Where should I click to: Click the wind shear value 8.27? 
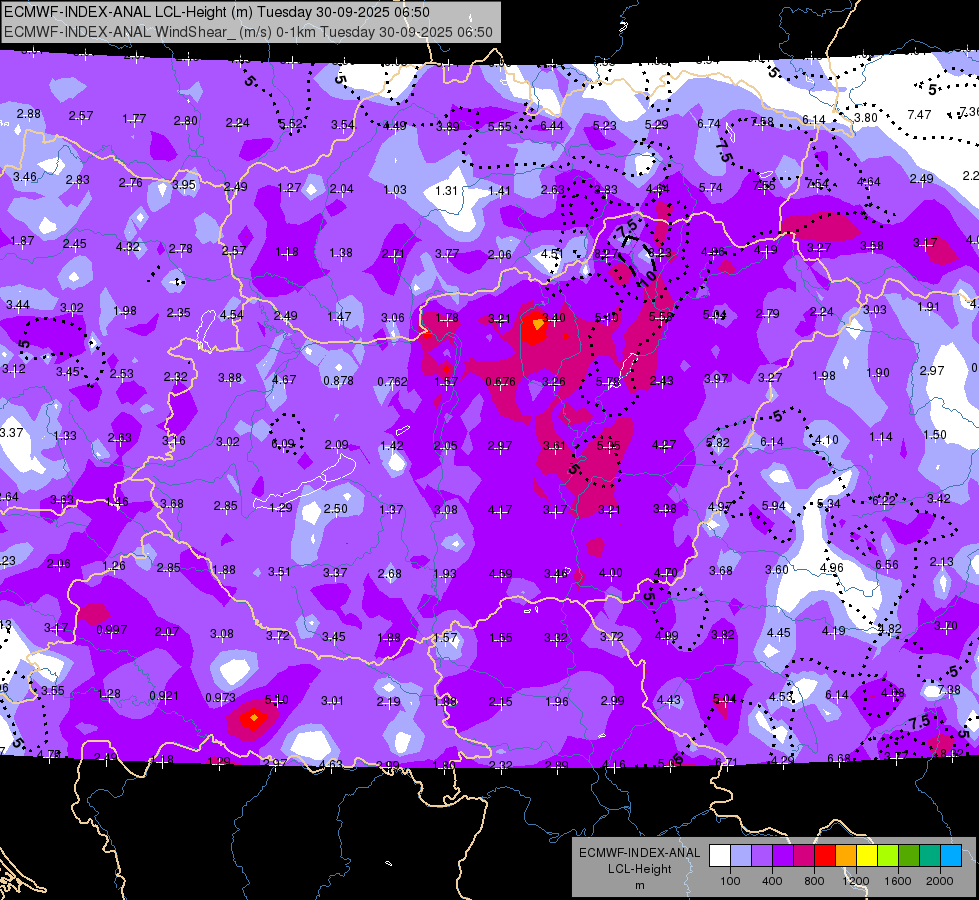[606, 254]
